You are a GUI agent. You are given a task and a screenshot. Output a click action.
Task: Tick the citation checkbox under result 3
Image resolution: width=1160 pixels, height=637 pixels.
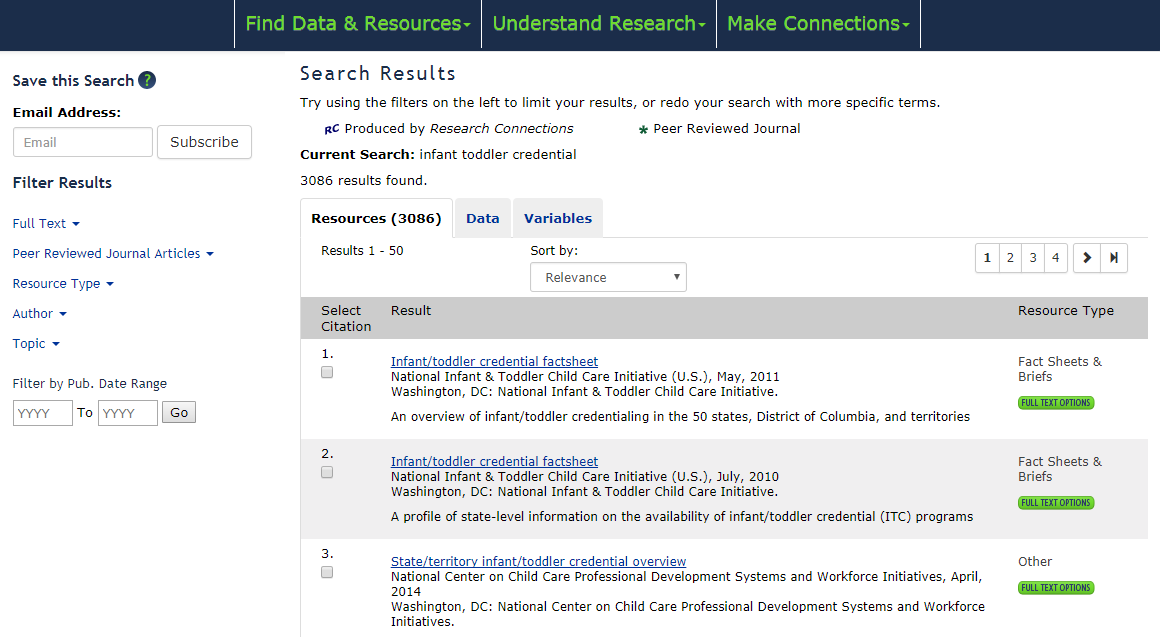(326, 572)
